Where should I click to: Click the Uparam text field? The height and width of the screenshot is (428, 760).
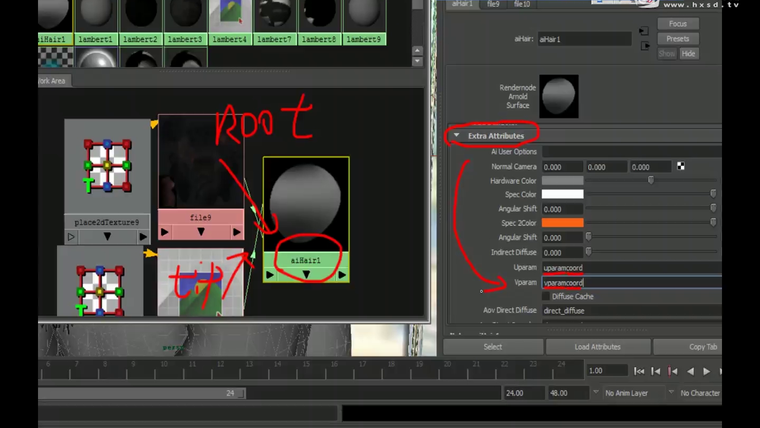(x=630, y=268)
